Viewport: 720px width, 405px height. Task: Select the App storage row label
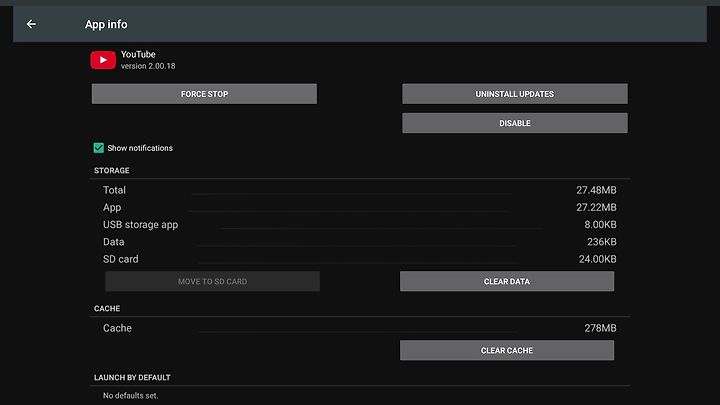pyautogui.click(x=112, y=208)
